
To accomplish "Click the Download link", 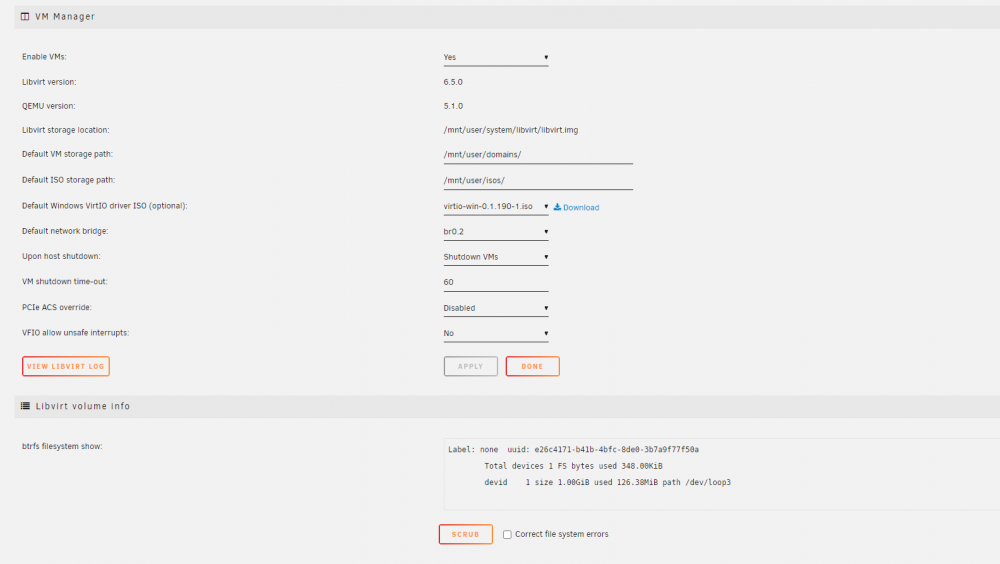I will [x=580, y=207].
